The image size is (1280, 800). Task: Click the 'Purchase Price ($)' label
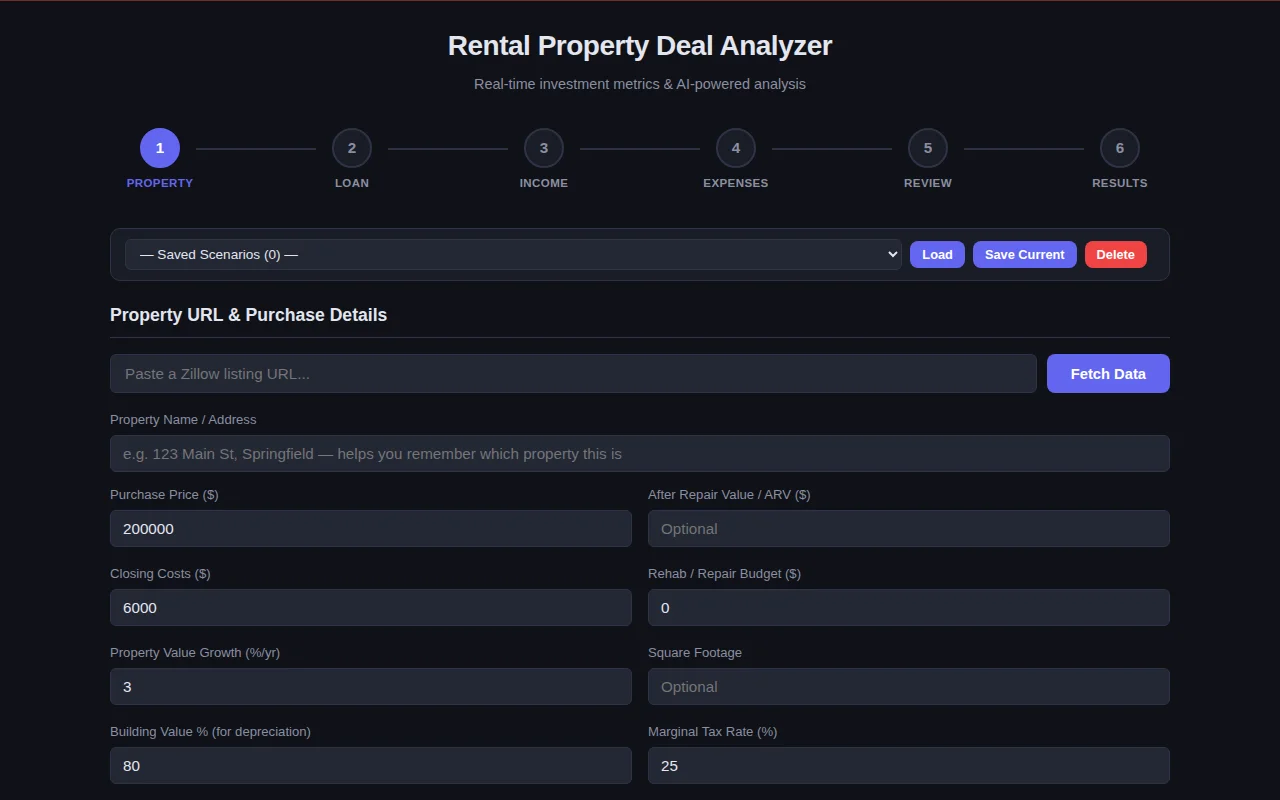(164, 495)
